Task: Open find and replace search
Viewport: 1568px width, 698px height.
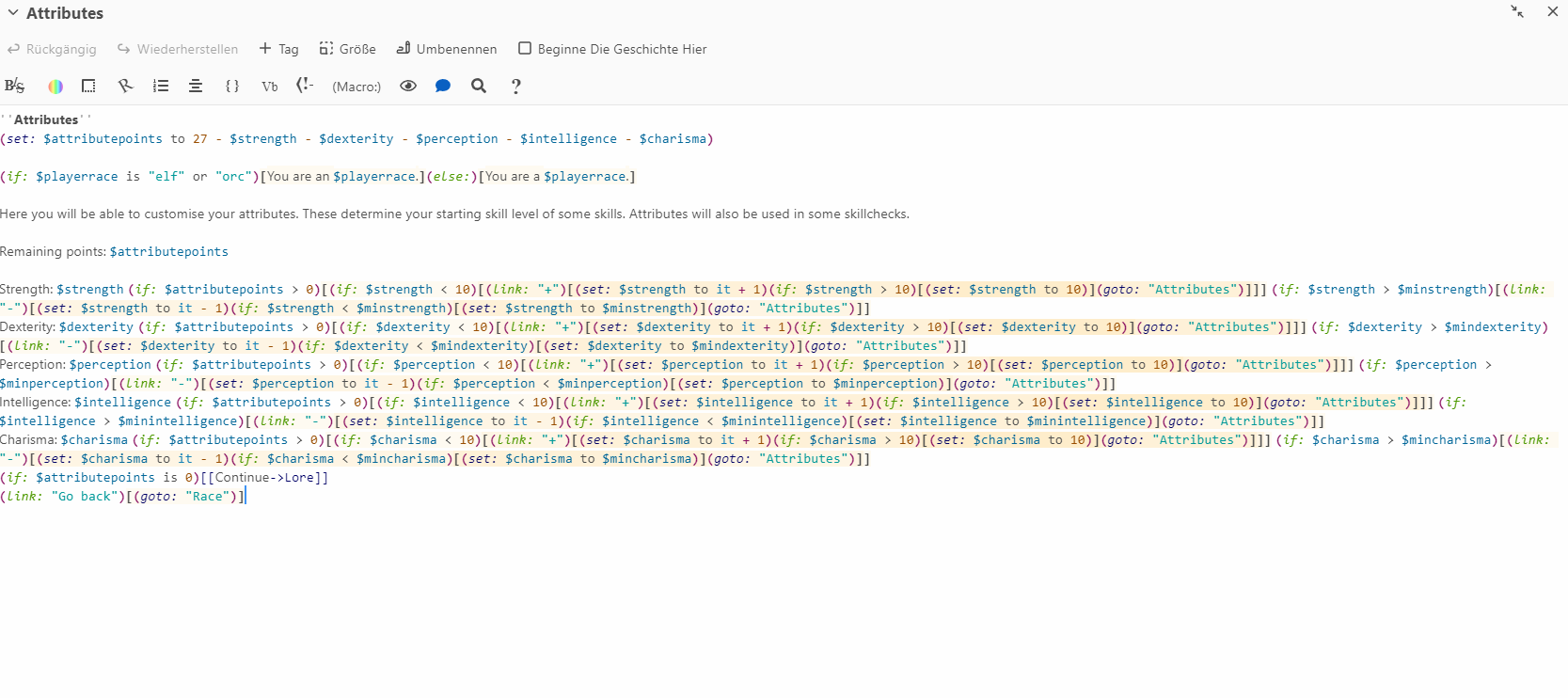Action: pyautogui.click(x=479, y=86)
